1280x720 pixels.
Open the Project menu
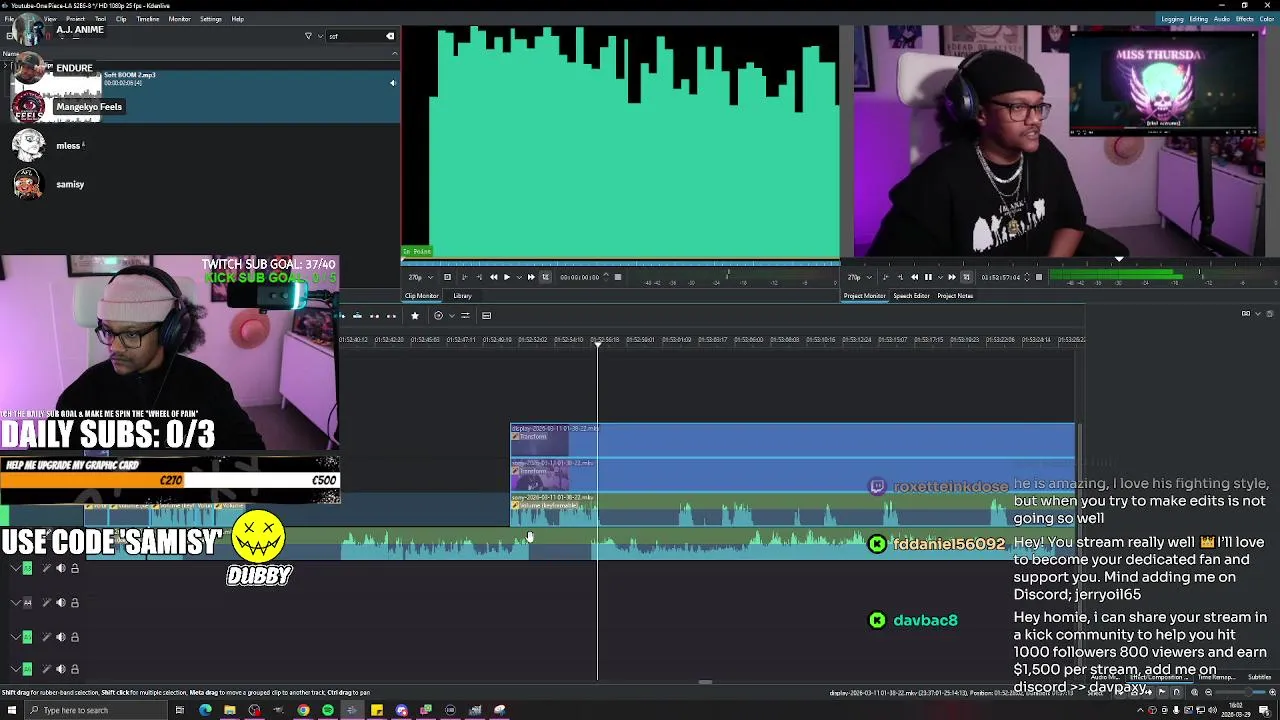[x=75, y=19]
